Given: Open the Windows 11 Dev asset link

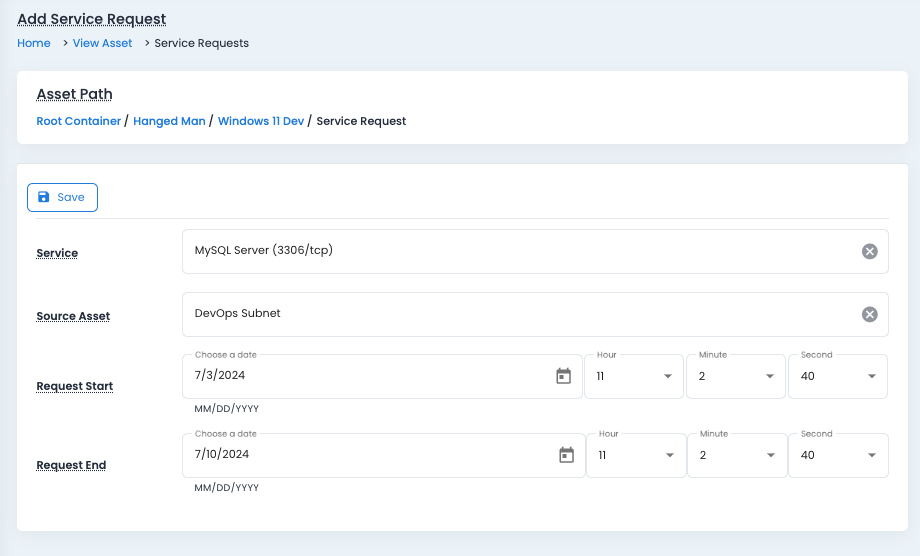Looking at the screenshot, I should coord(260,121).
